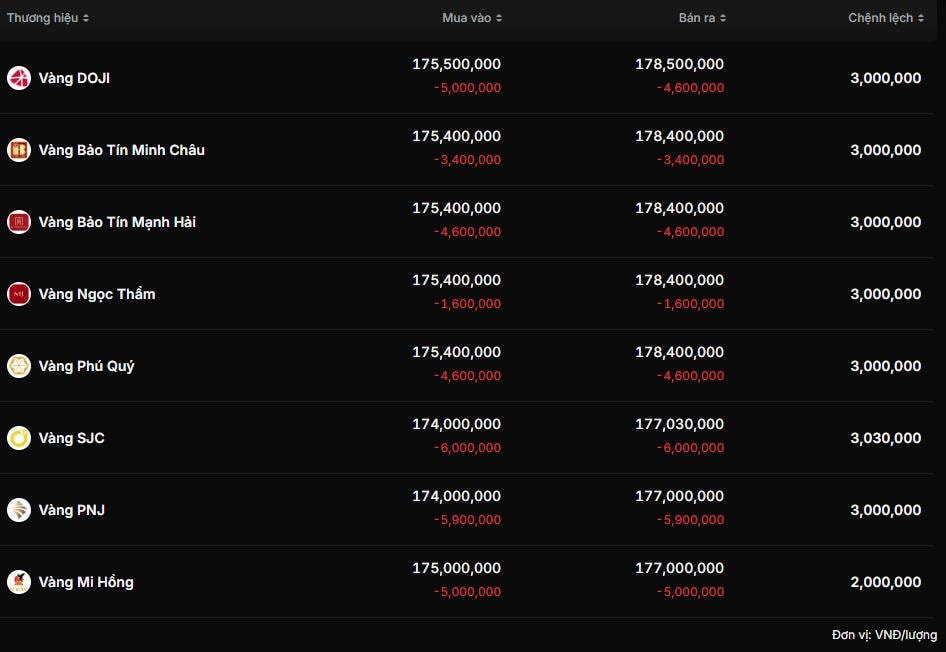This screenshot has height=652, width=946.
Task: Select the Vàng Mi Hồng row name
Action: click(x=86, y=582)
